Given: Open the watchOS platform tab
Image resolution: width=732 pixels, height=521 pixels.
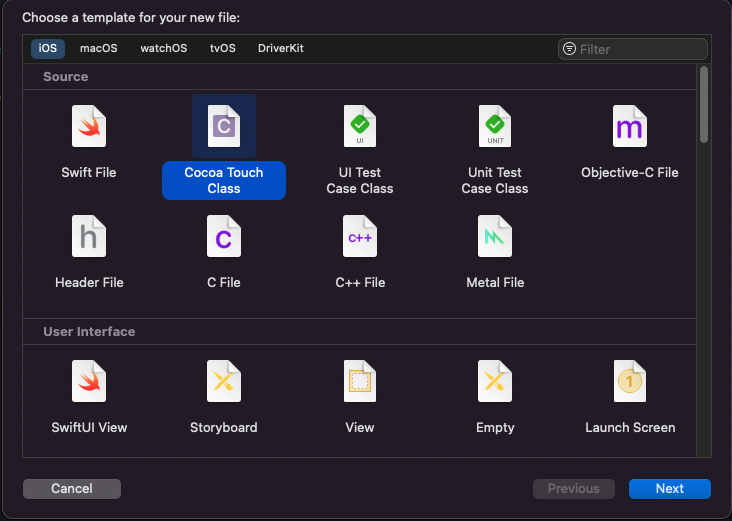Looking at the screenshot, I should click(164, 49).
